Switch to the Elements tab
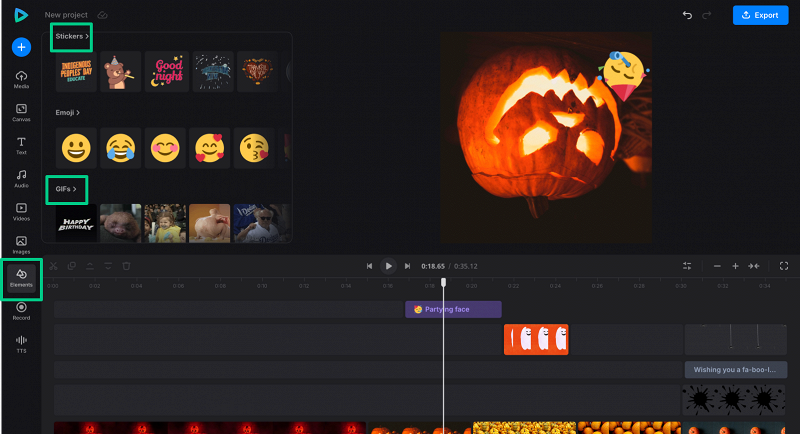Screen dimensions: 800x434 (21, 278)
